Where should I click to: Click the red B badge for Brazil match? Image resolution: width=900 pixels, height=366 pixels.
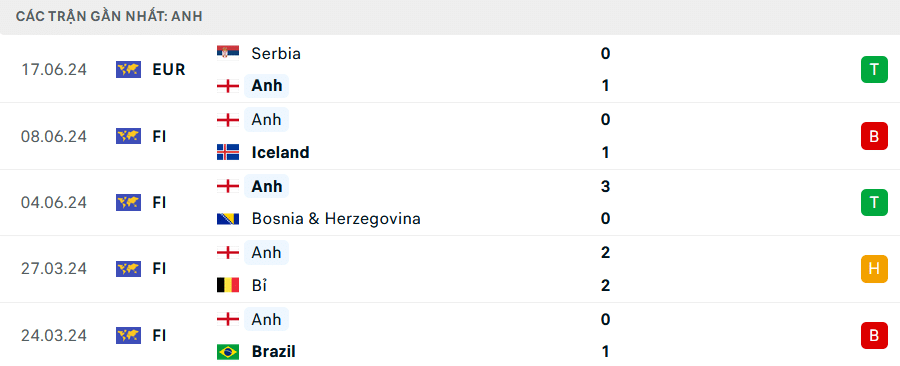(x=874, y=335)
